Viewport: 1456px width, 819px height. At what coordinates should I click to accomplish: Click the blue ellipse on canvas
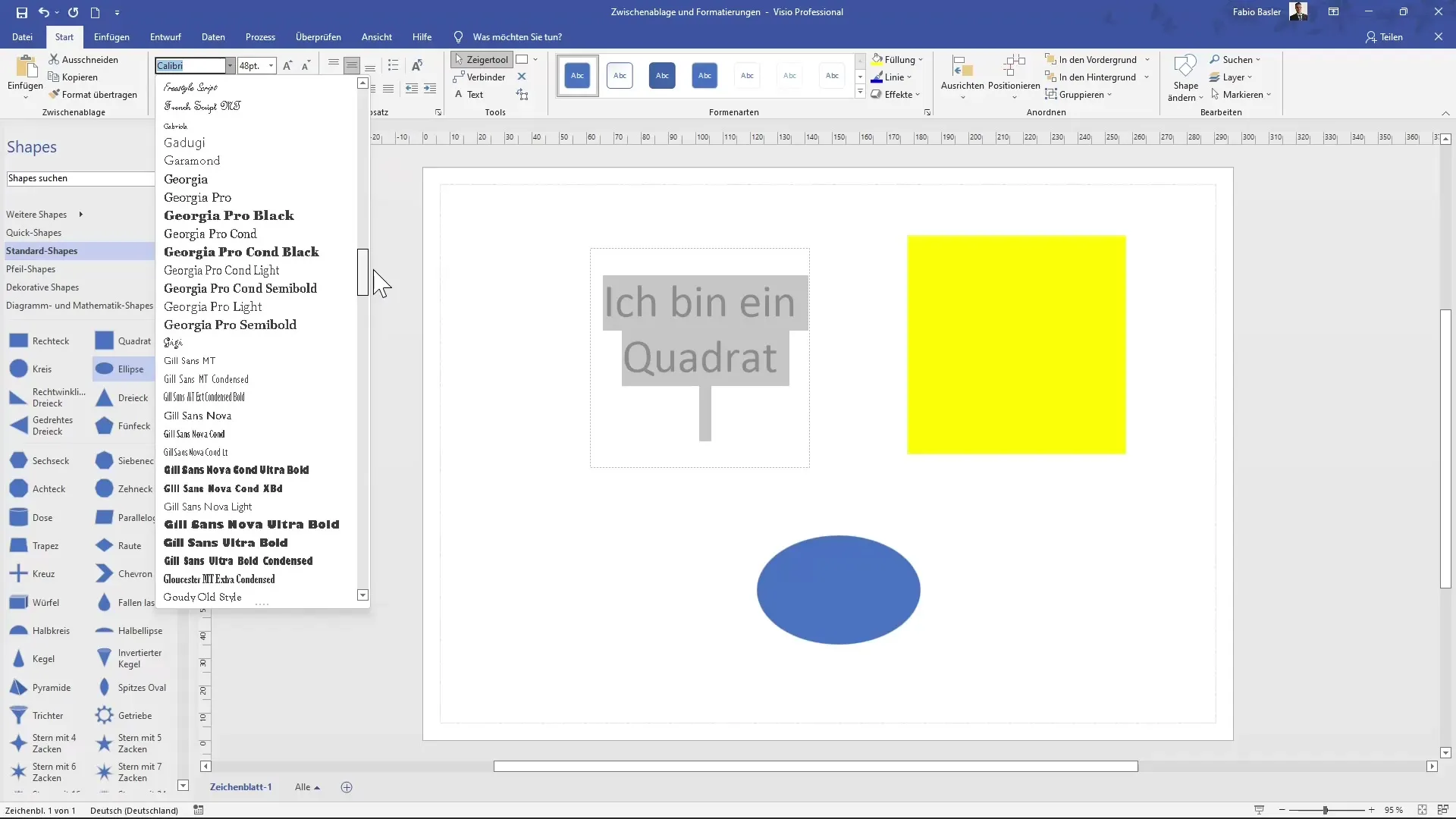pos(838,590)
